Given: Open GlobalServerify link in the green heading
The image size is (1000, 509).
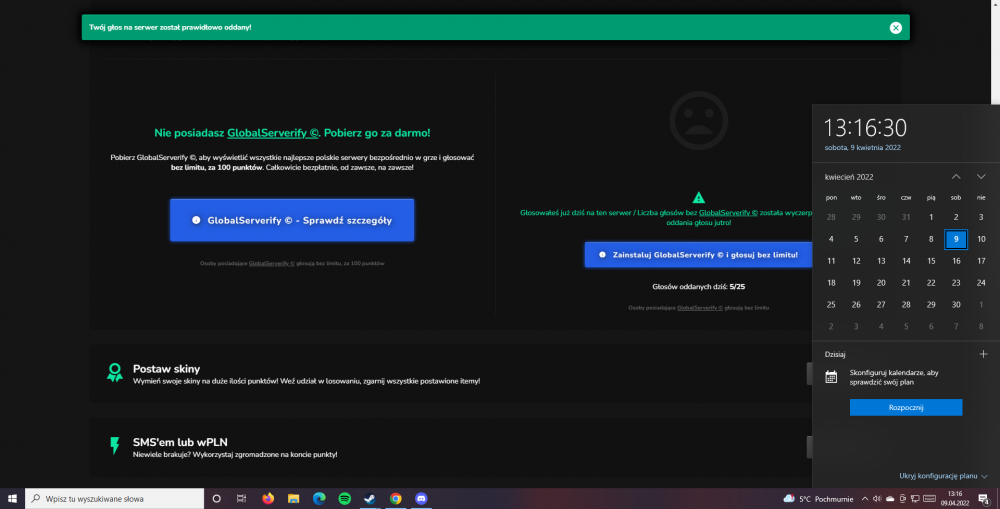Looking at the screenshot, I should (272, 133).
